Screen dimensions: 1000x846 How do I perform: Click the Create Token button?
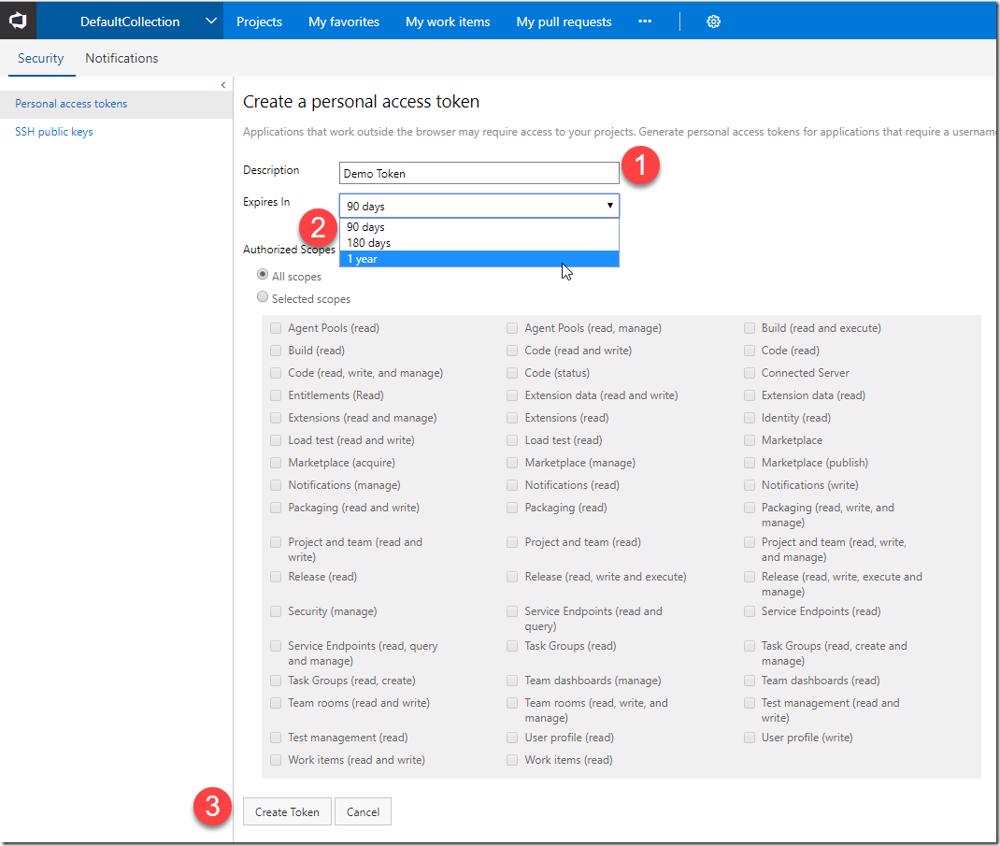point(287,812)
